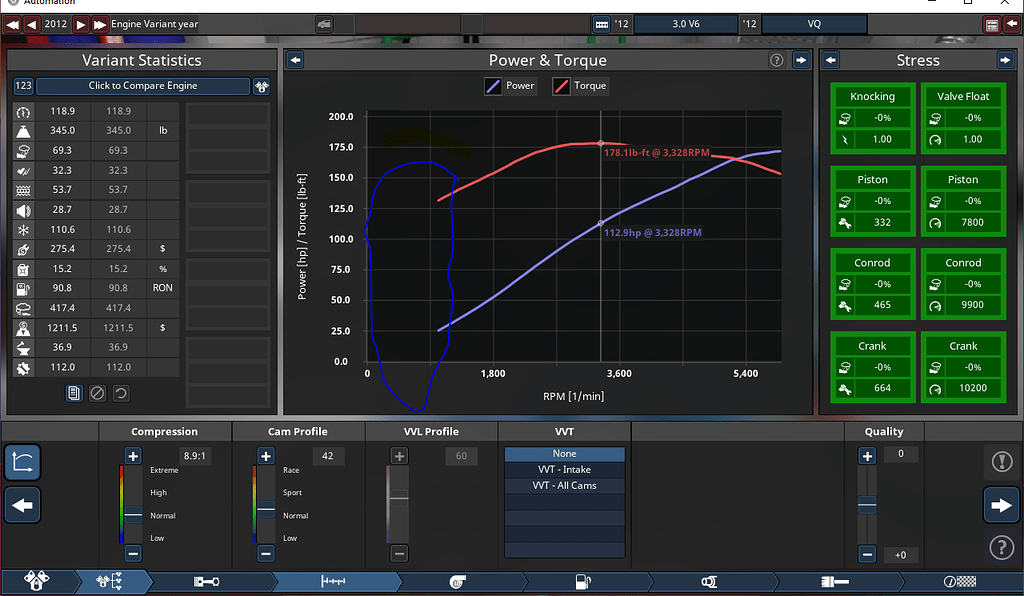
Task: Switch to the Engine Family gears icon tab
Action: click(35, 581)
